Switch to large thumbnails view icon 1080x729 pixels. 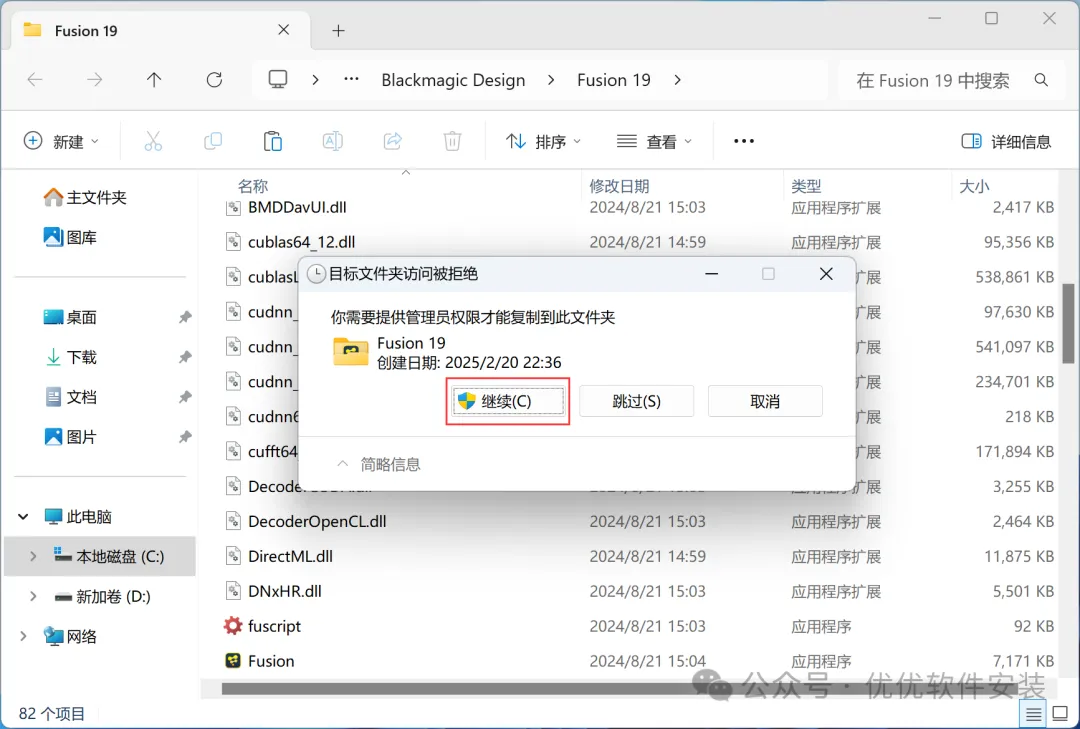pos(1061,715)
